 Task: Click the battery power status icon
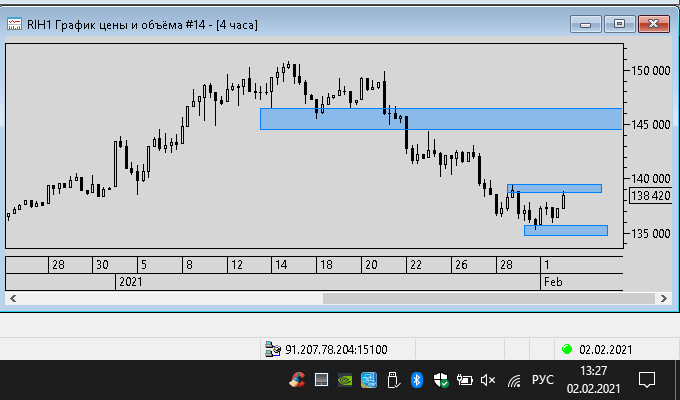[464, 380]
